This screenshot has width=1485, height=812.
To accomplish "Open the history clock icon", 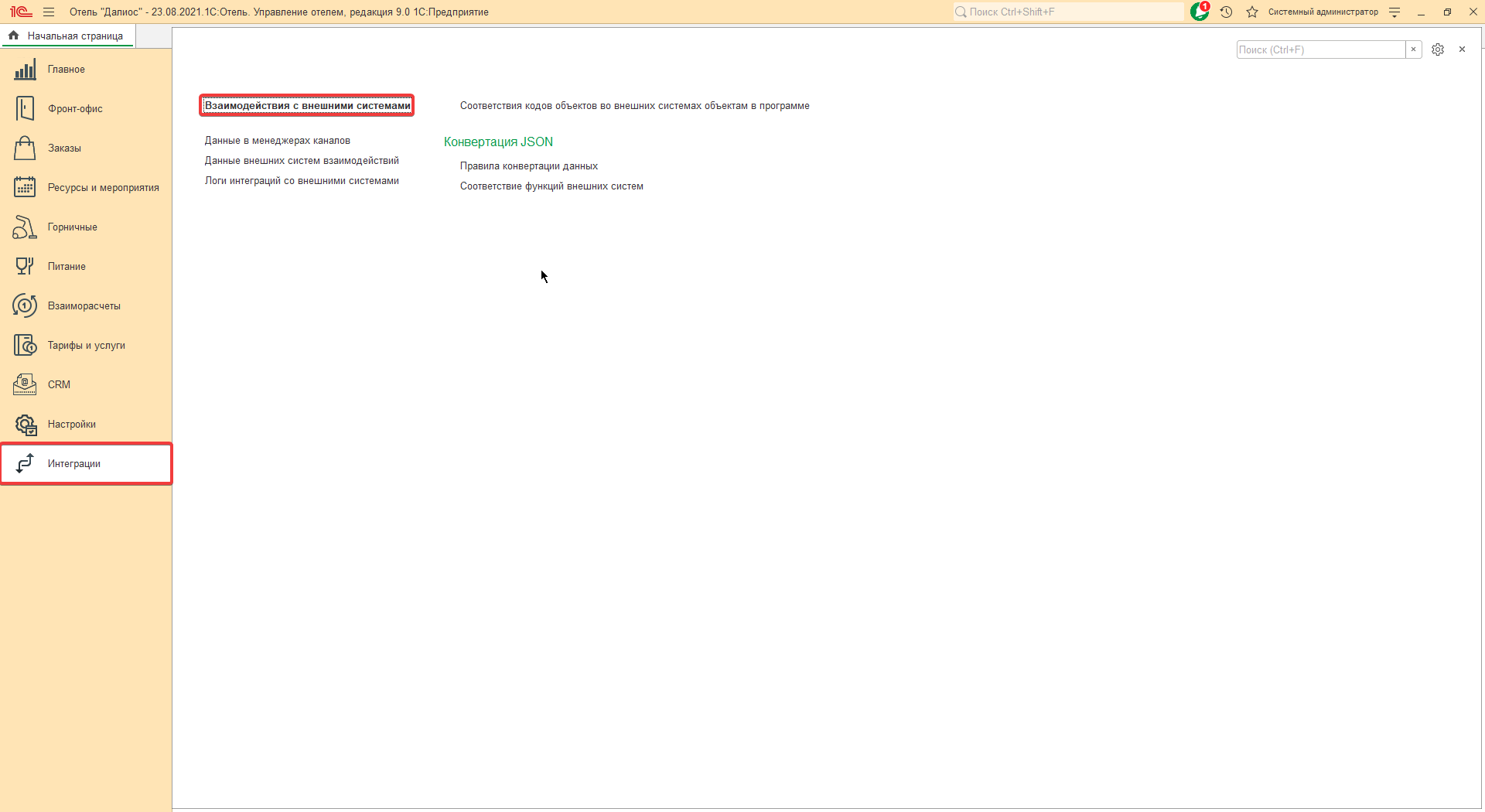I will (1226, 12).
